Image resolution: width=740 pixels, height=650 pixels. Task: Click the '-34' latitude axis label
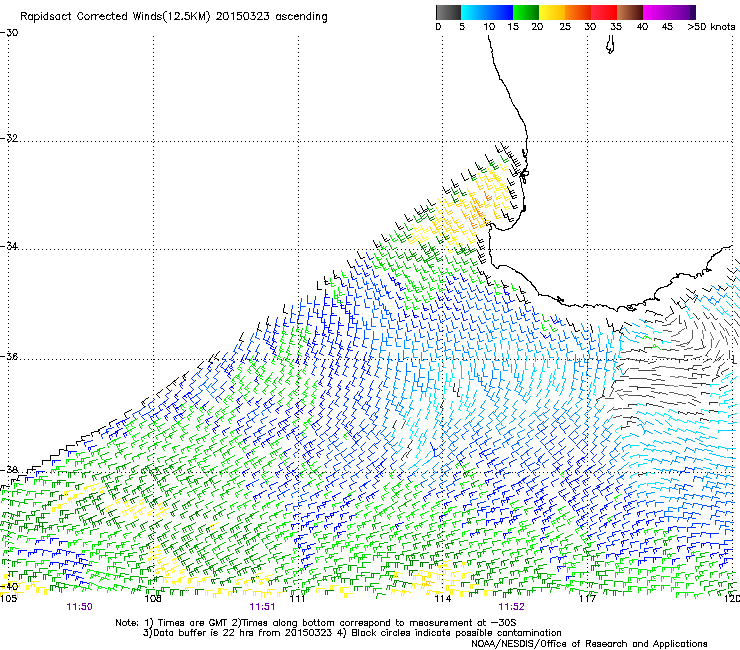pos(9,246)
